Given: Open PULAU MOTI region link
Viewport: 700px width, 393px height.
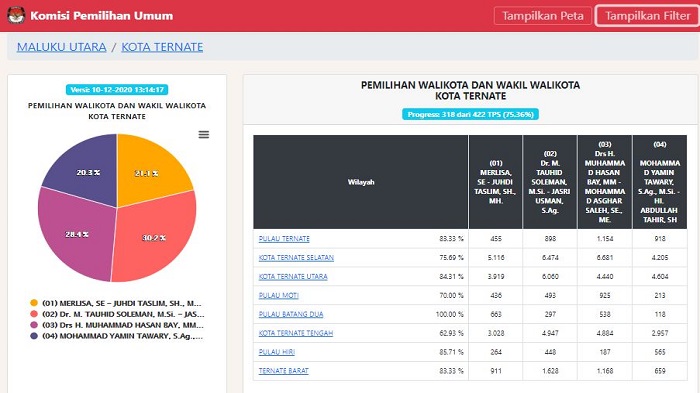Looking at the screenshot, I should [x=279, y=295].
